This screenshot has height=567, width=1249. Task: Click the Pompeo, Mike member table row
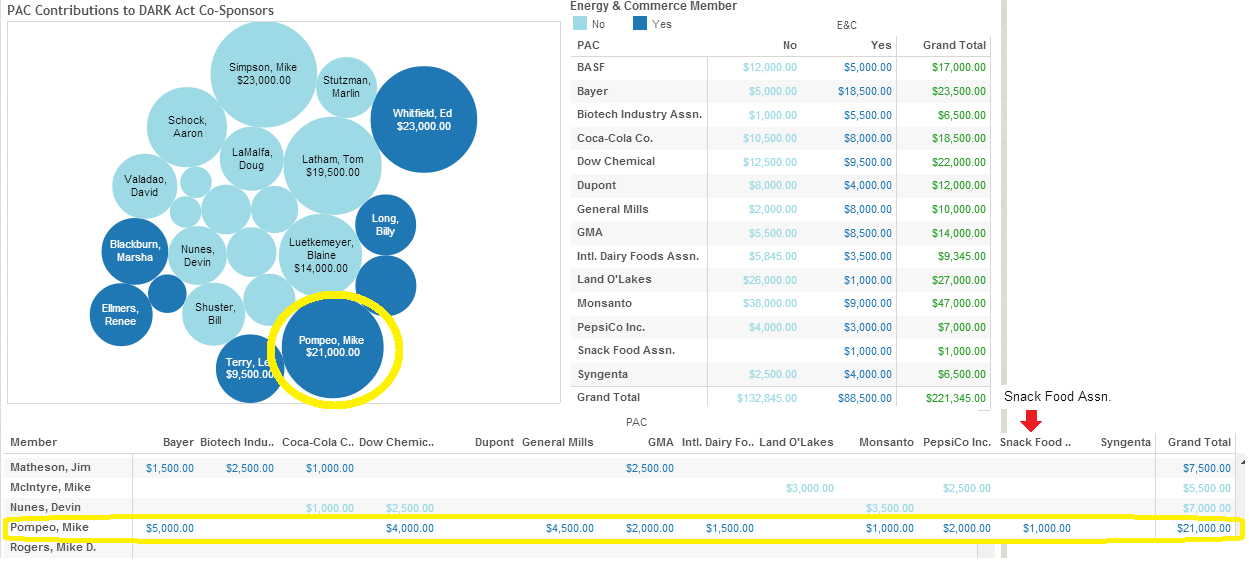click(x=620, y=528)
